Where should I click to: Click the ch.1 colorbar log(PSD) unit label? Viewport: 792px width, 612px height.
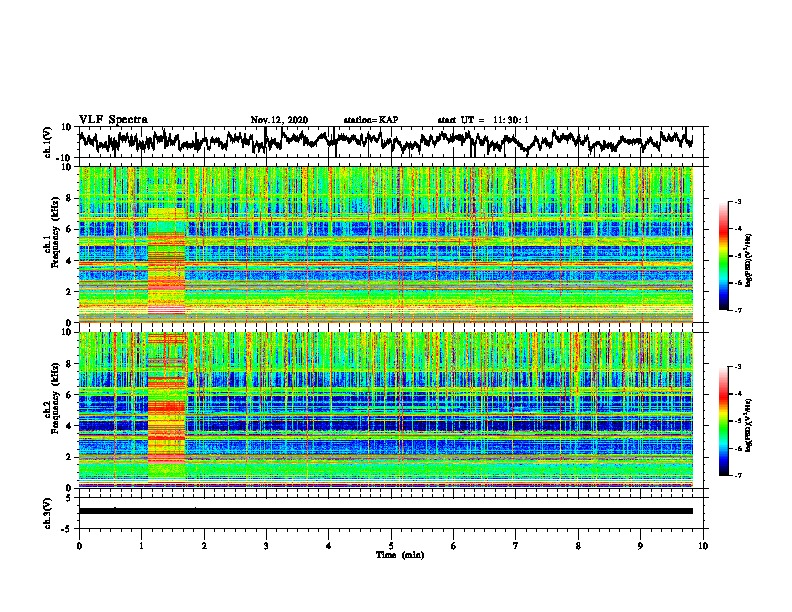749,261
